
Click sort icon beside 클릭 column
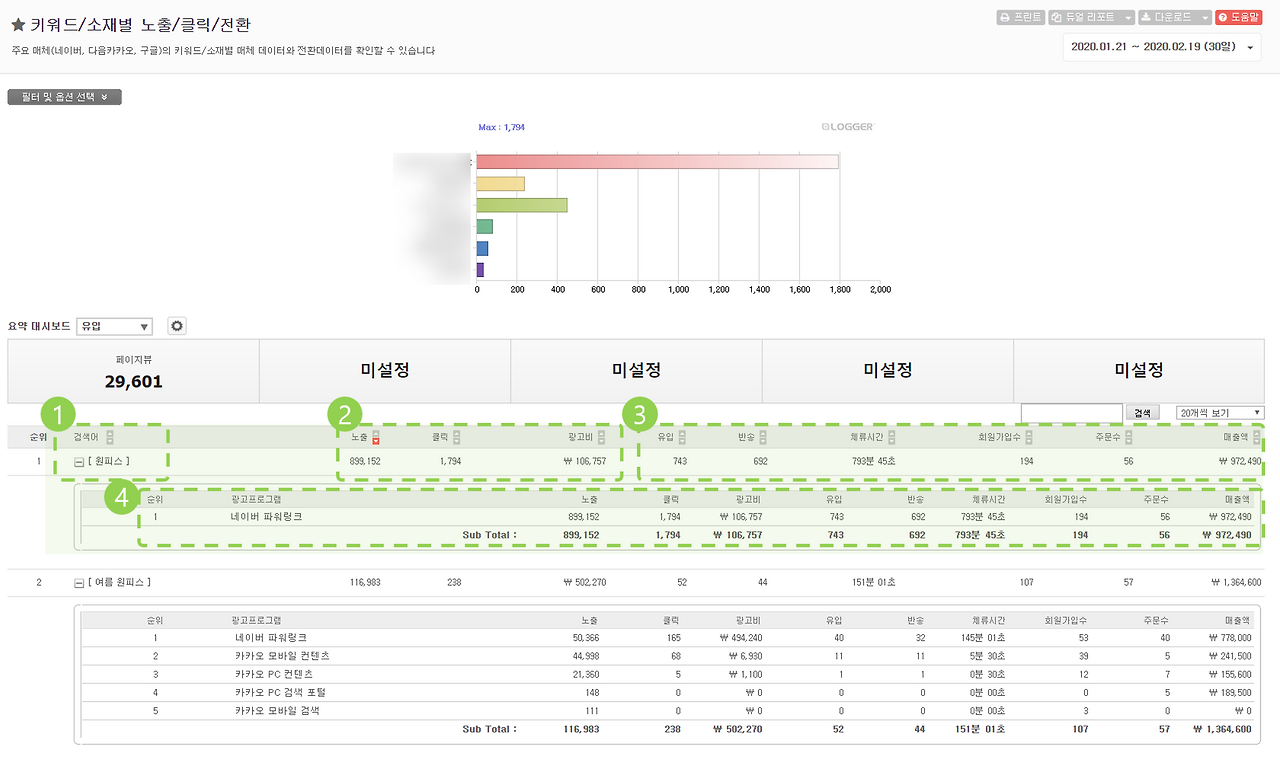click(456, 437)
